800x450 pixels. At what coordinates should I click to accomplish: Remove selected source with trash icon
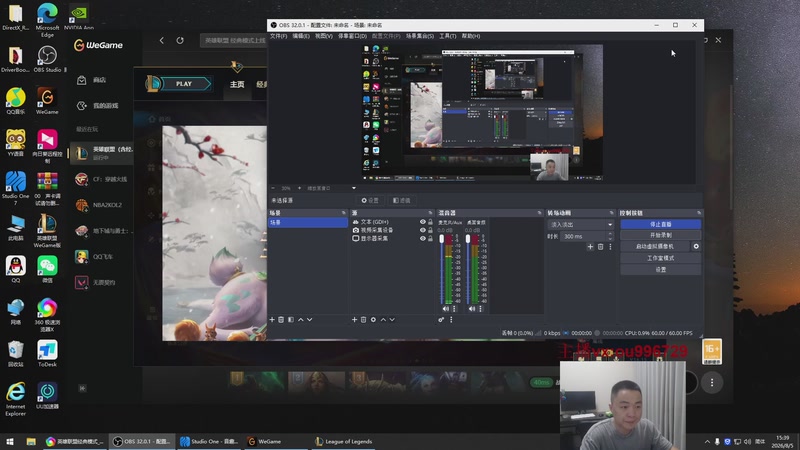click(x=364, y=320)
